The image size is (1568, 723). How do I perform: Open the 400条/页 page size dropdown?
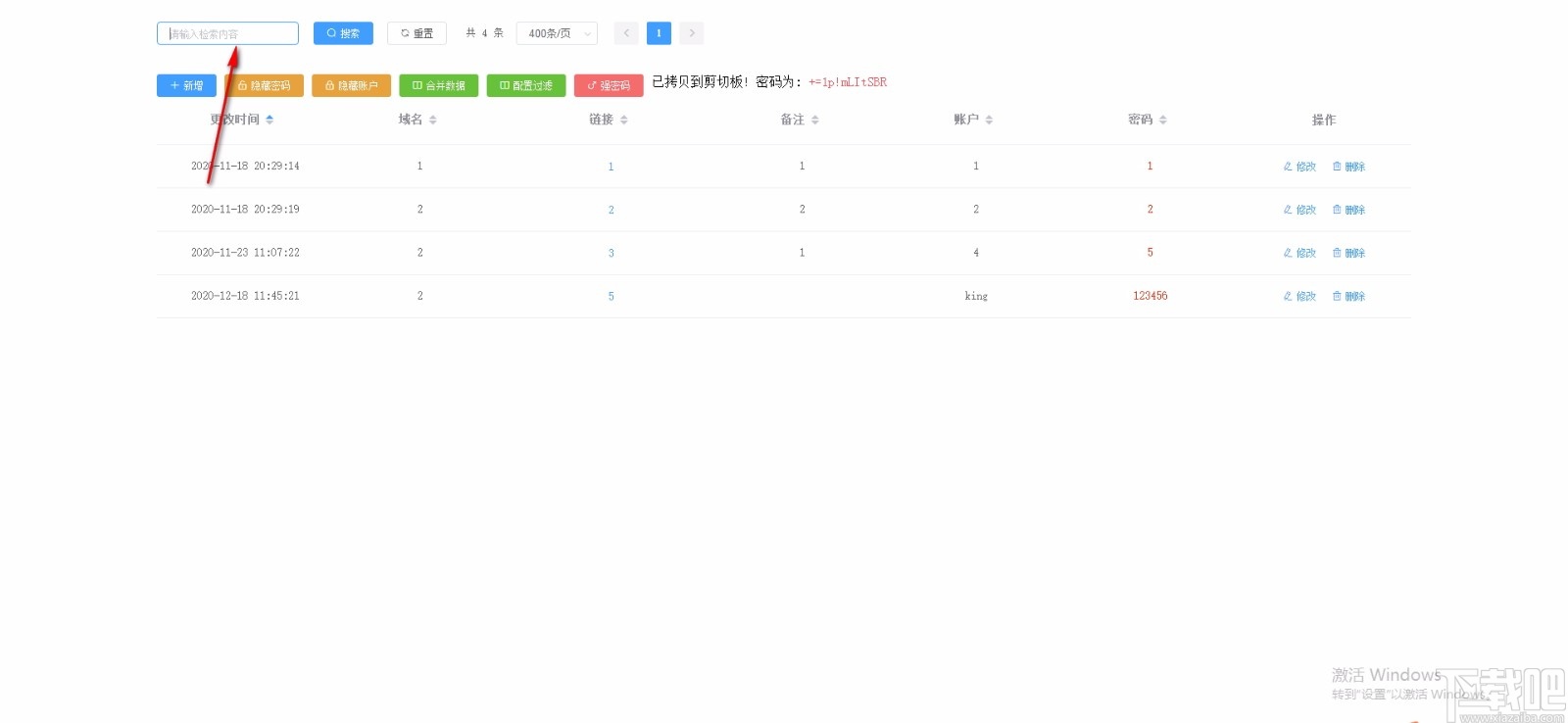(557, 33)
